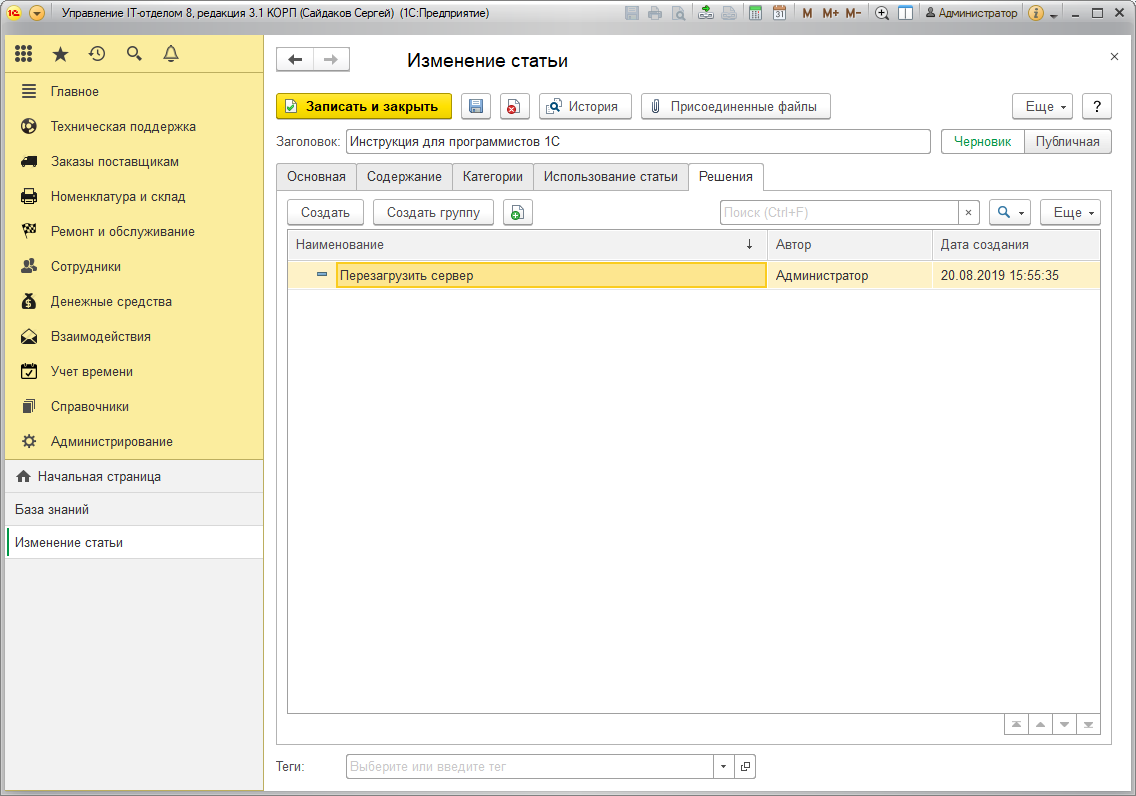The width and height of the screenshot is (1136, 796).
Task: Click the zoom scale magnifier icon
Action: [x=882, y=13]
